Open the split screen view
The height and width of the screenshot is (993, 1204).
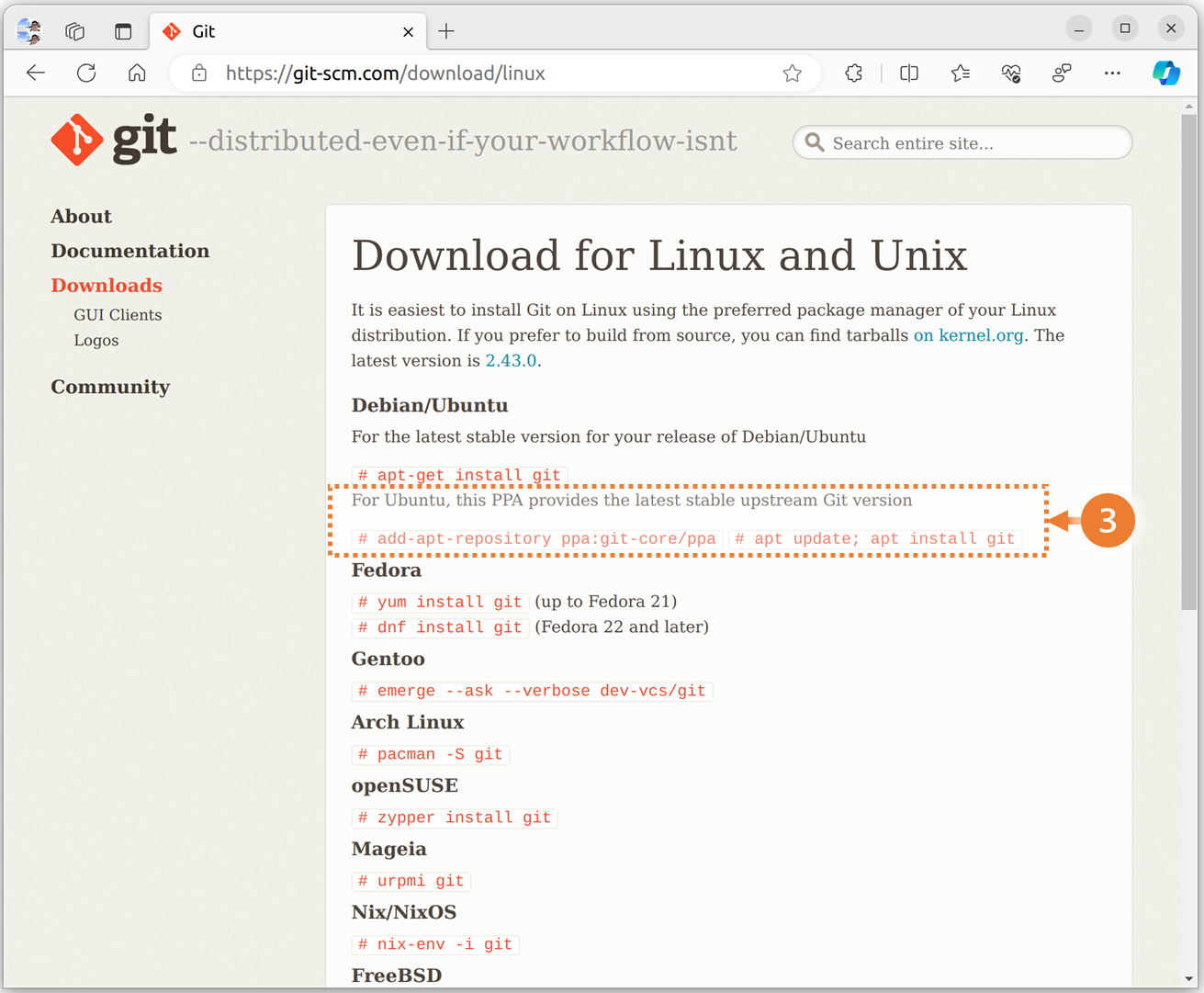(909, 73)
